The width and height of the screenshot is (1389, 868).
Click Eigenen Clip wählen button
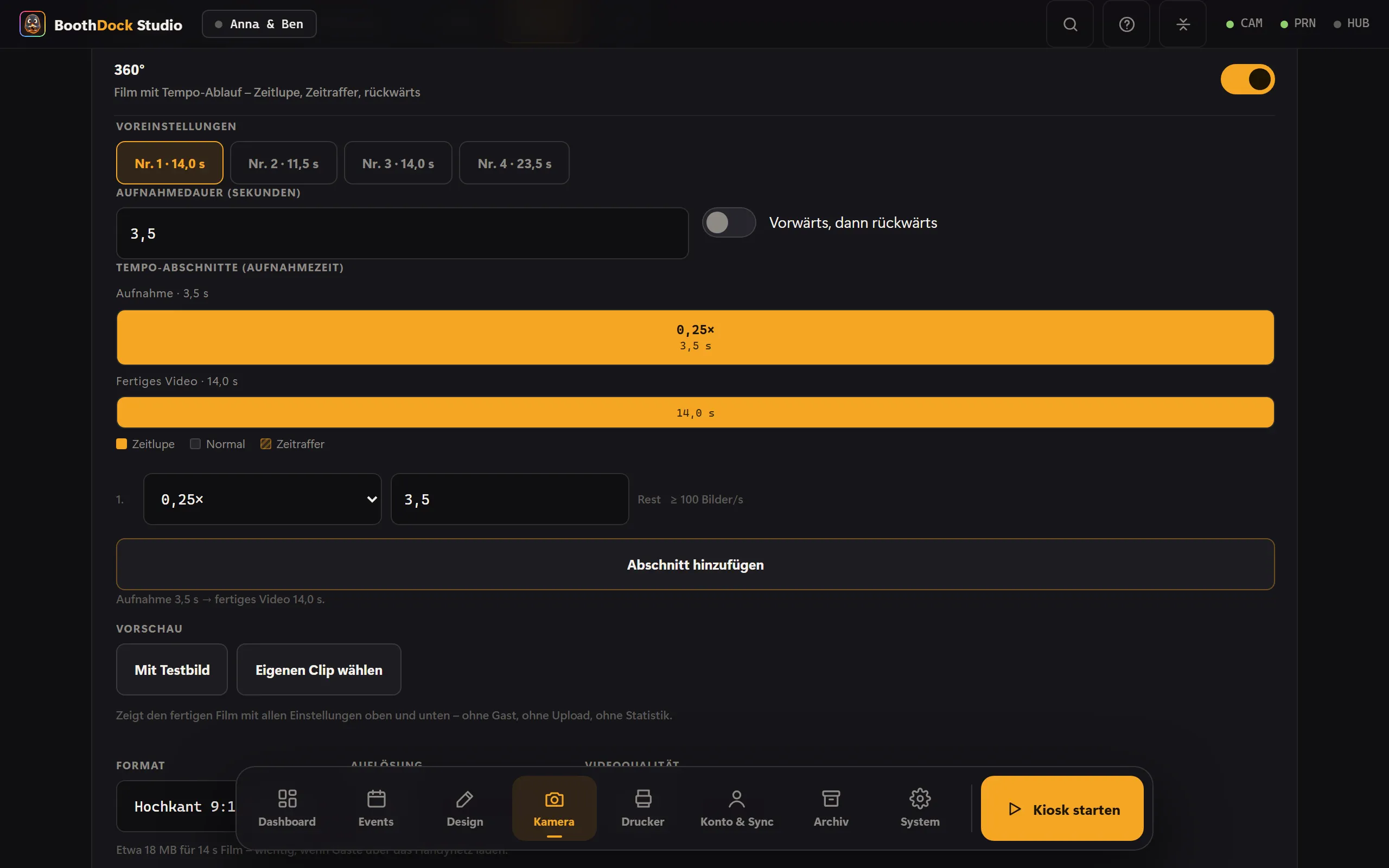point(318,669)
